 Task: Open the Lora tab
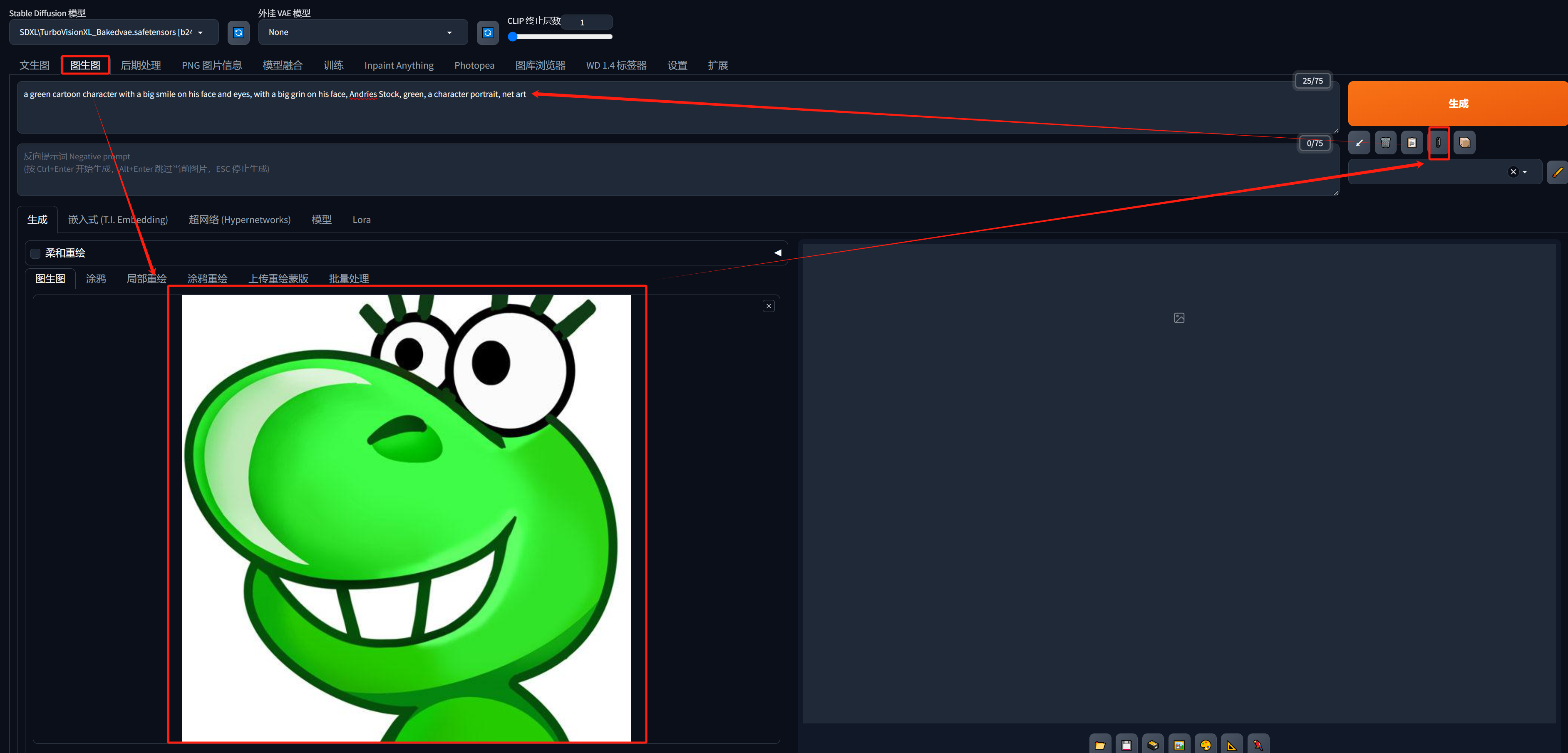click(361, 220)
